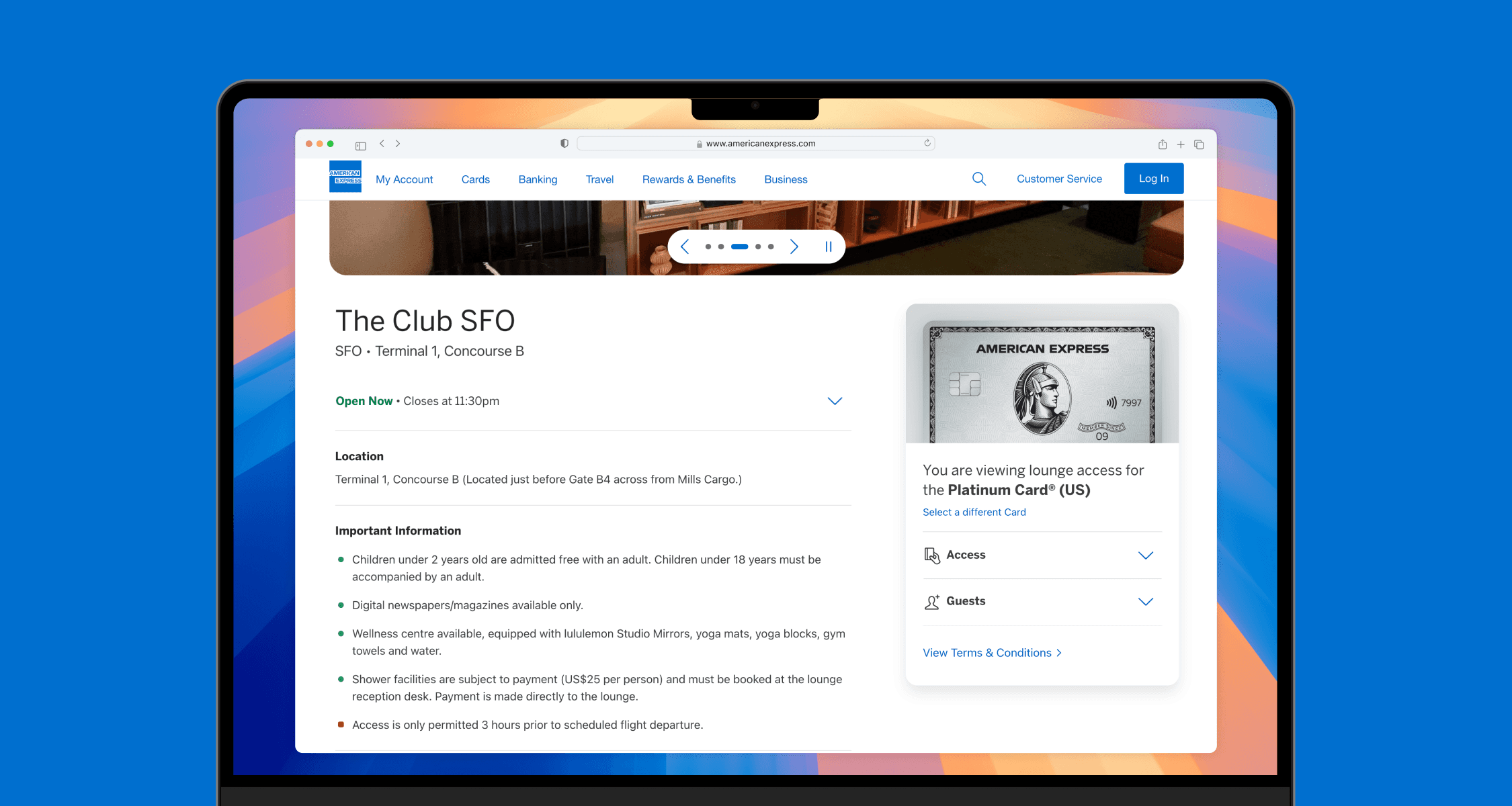
Task: Click "Digital newspapers/magazines available only." text
Action: [x=468, y=605]
